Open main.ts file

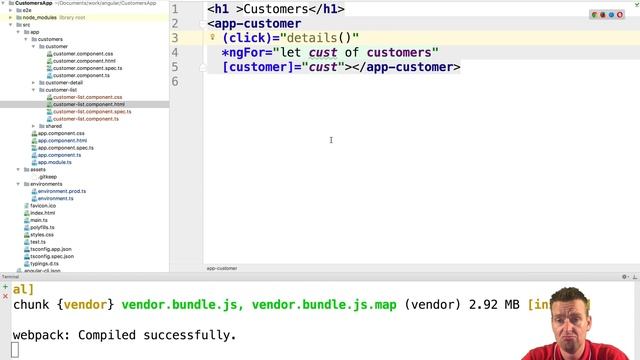pos(38,220)
